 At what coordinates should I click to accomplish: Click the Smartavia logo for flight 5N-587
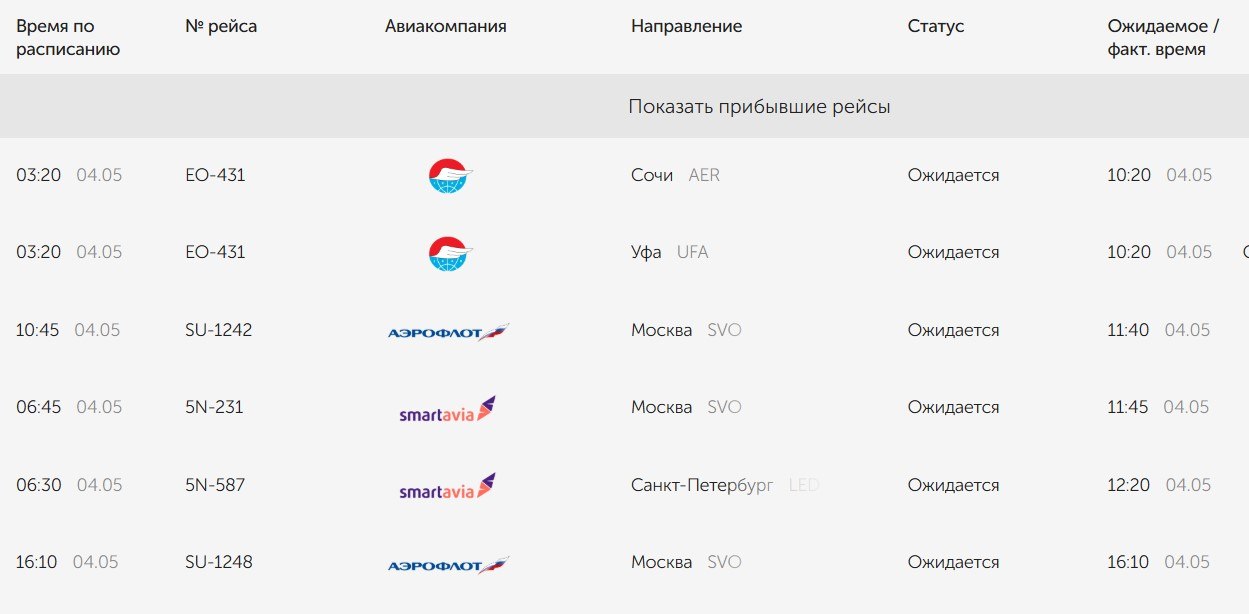pos(447,486)
